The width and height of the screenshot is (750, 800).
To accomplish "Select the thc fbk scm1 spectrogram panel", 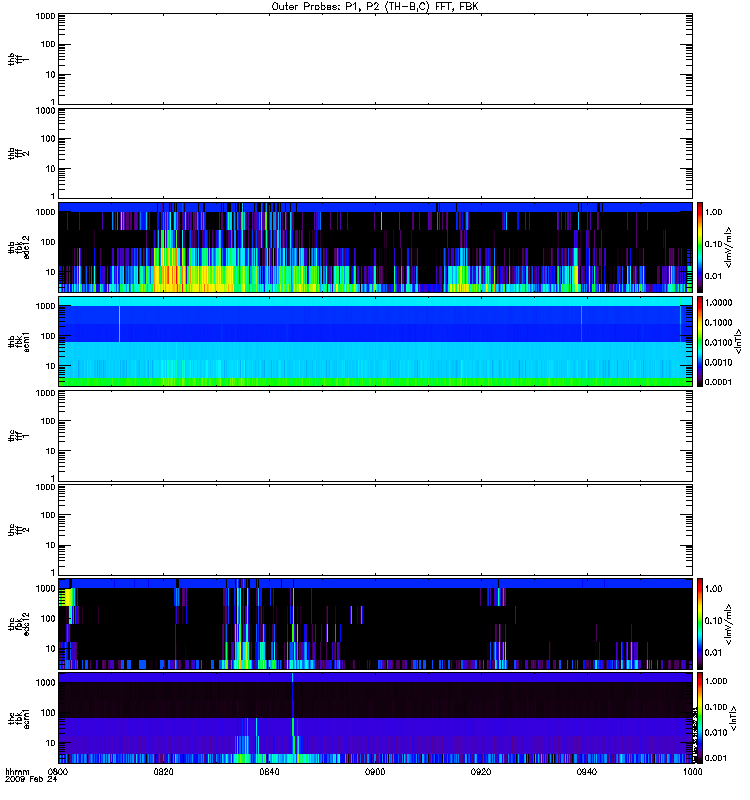I will pyautogui.click(x=375, y=718).
